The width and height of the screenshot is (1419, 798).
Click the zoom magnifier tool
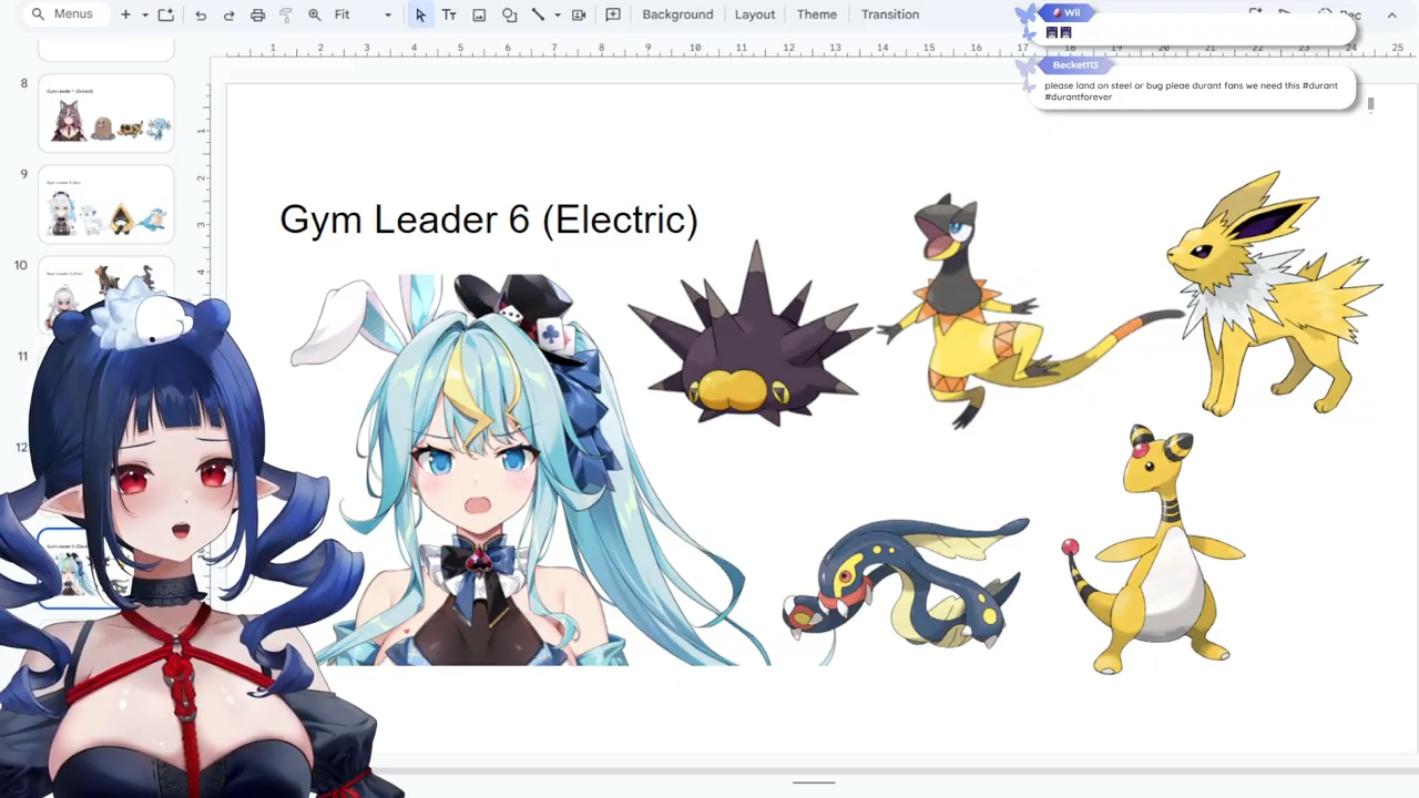(315, 15)
